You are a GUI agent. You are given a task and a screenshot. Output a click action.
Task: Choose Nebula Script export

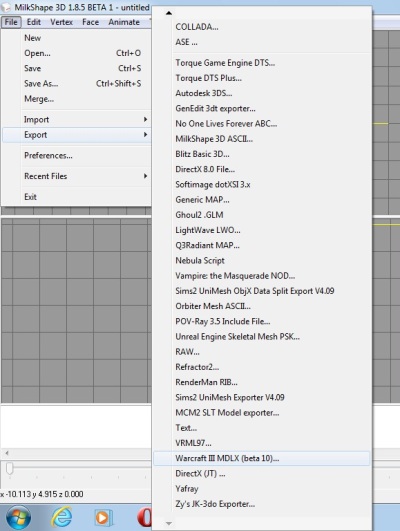261,260
